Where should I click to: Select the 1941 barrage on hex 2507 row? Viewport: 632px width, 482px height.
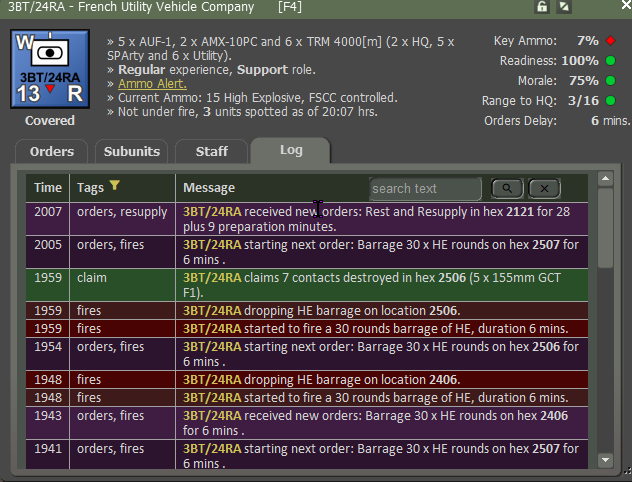point(307,455)
